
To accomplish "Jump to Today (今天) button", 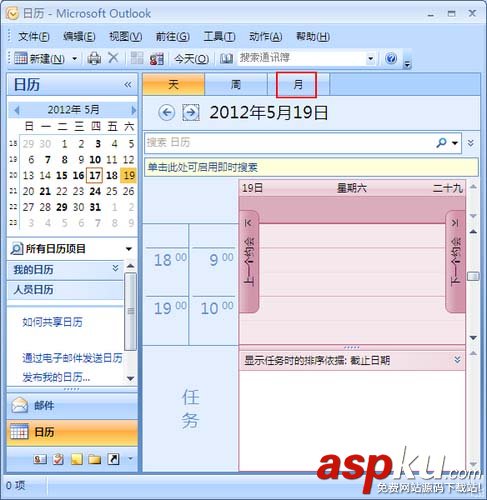I will 191,59.
